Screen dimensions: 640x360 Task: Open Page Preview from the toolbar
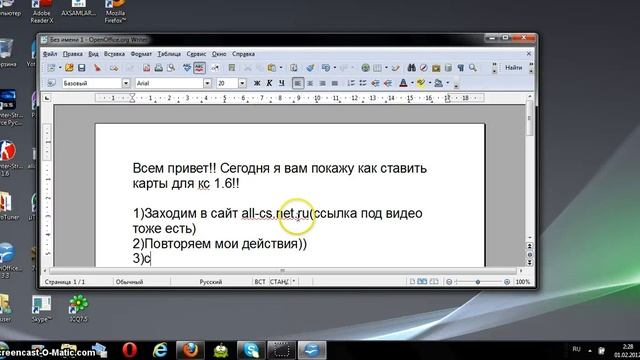171,68
